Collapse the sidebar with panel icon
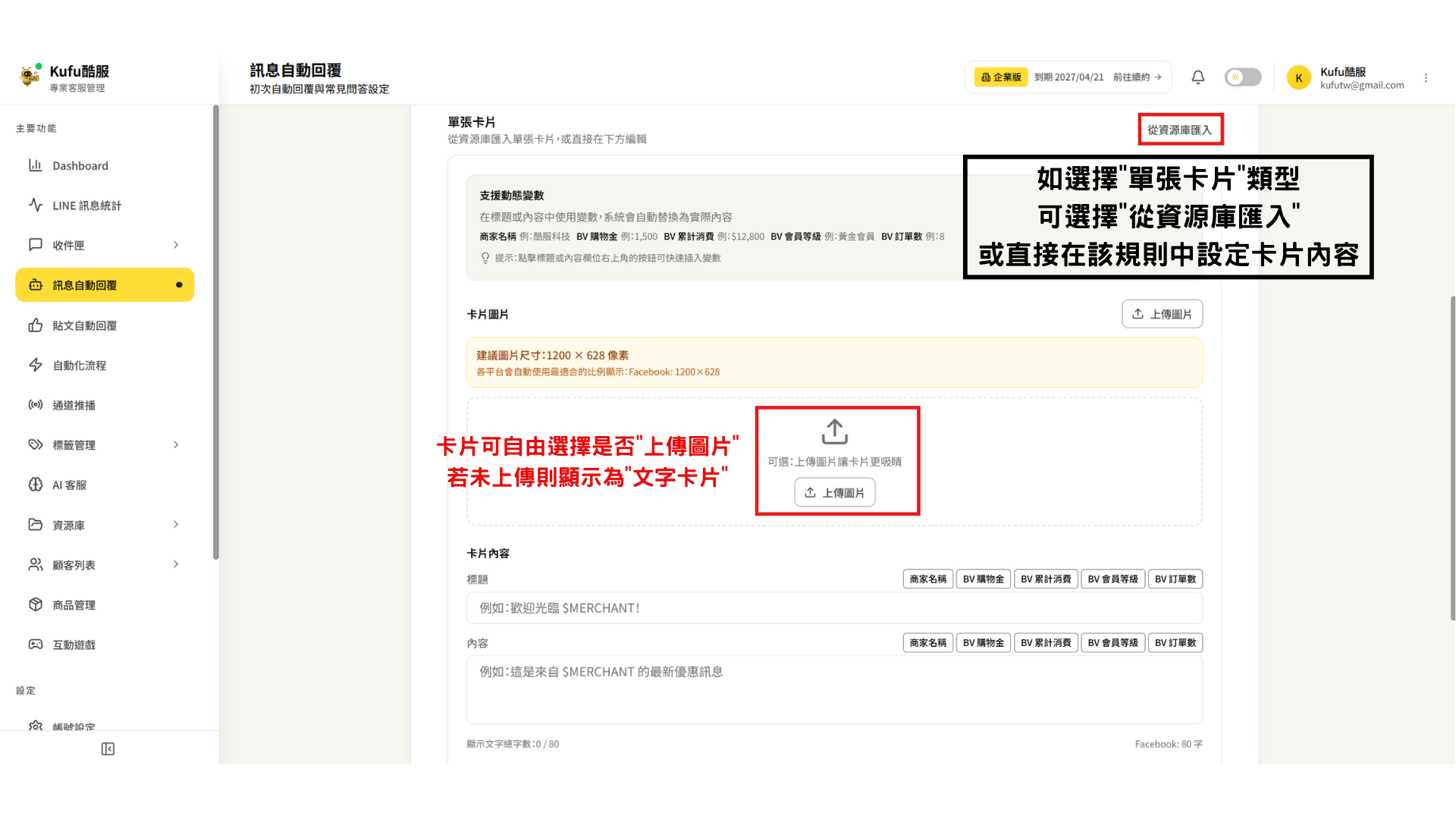1456x819 pixels. 108,749
